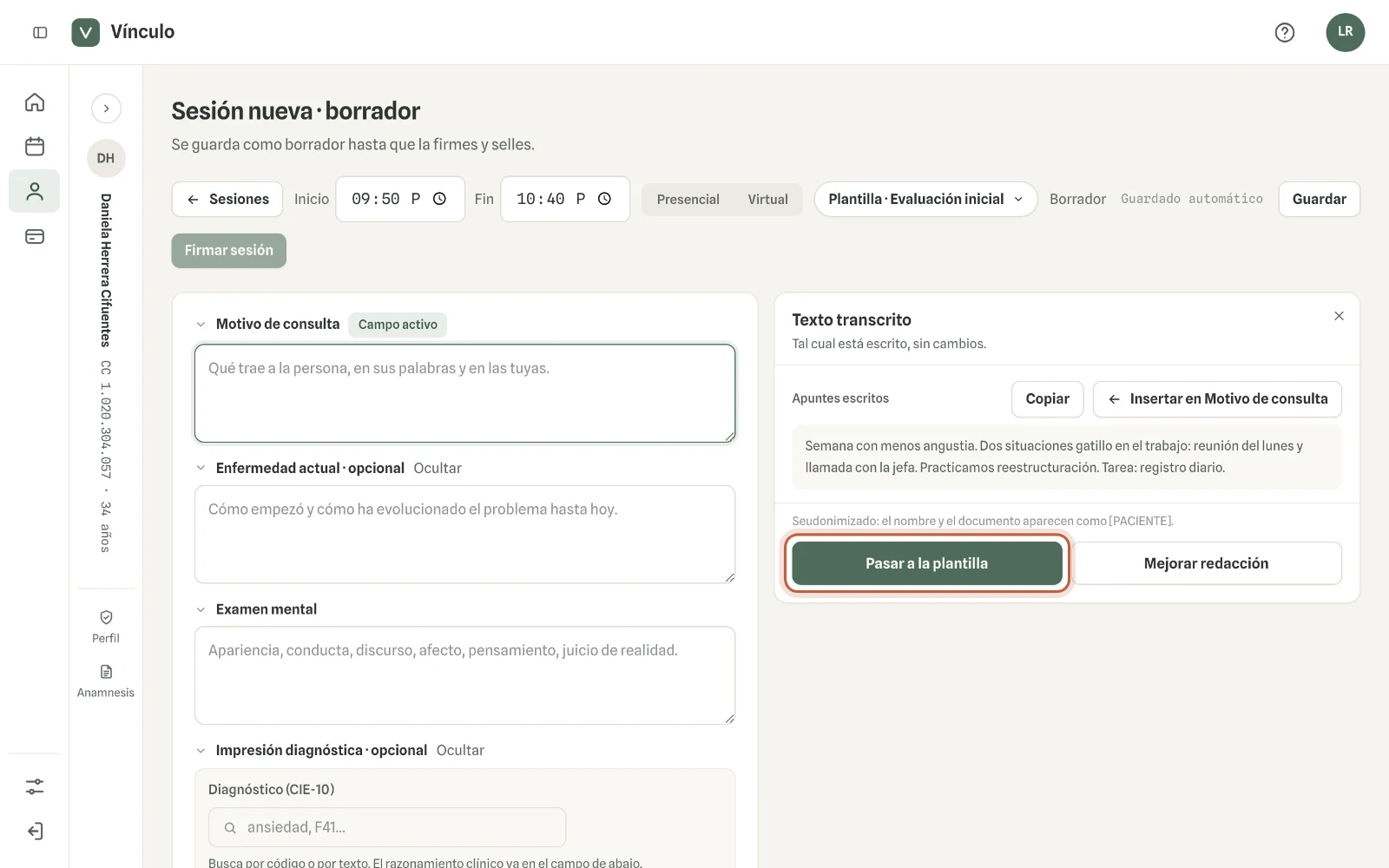This screenshot has height=868, width=1389.
Task: Open the help question-mark icon
Action: (1284, 32)
